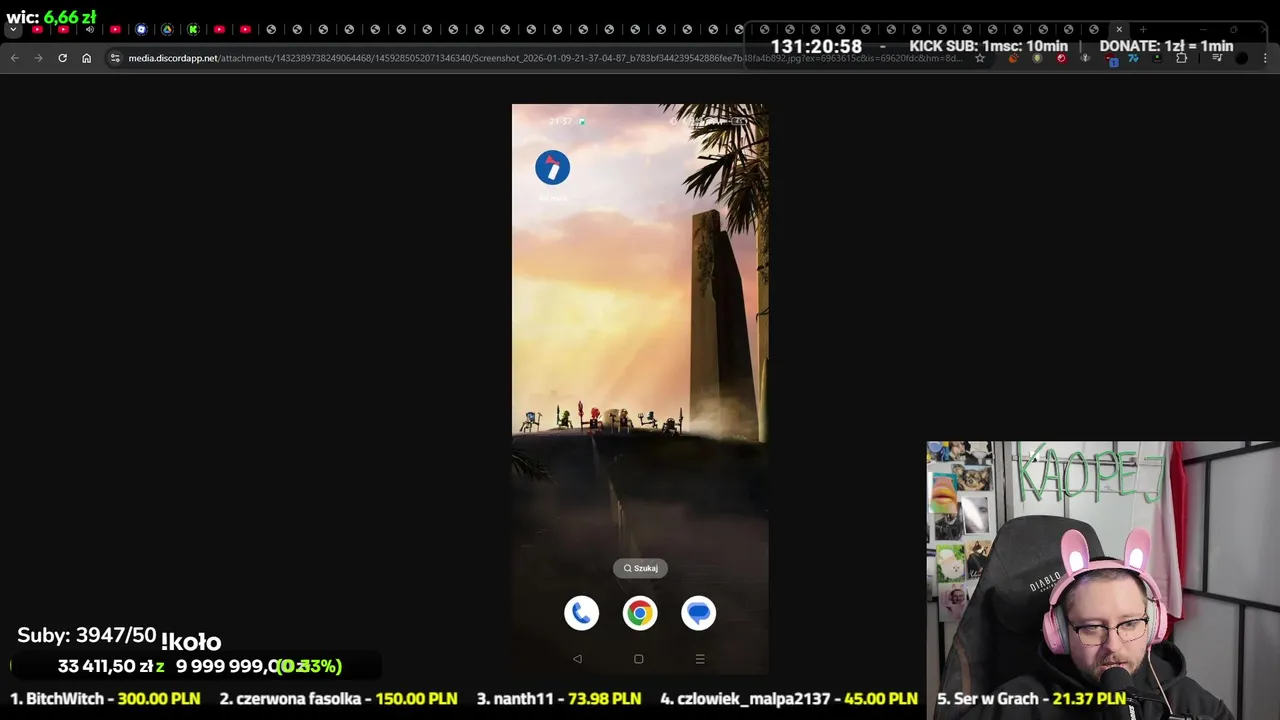The height and width of the screenshot is (720, 1280).
Task: Click 'nanth11 - 73.98 PLN' donor entry
Action: pos(558,699)
